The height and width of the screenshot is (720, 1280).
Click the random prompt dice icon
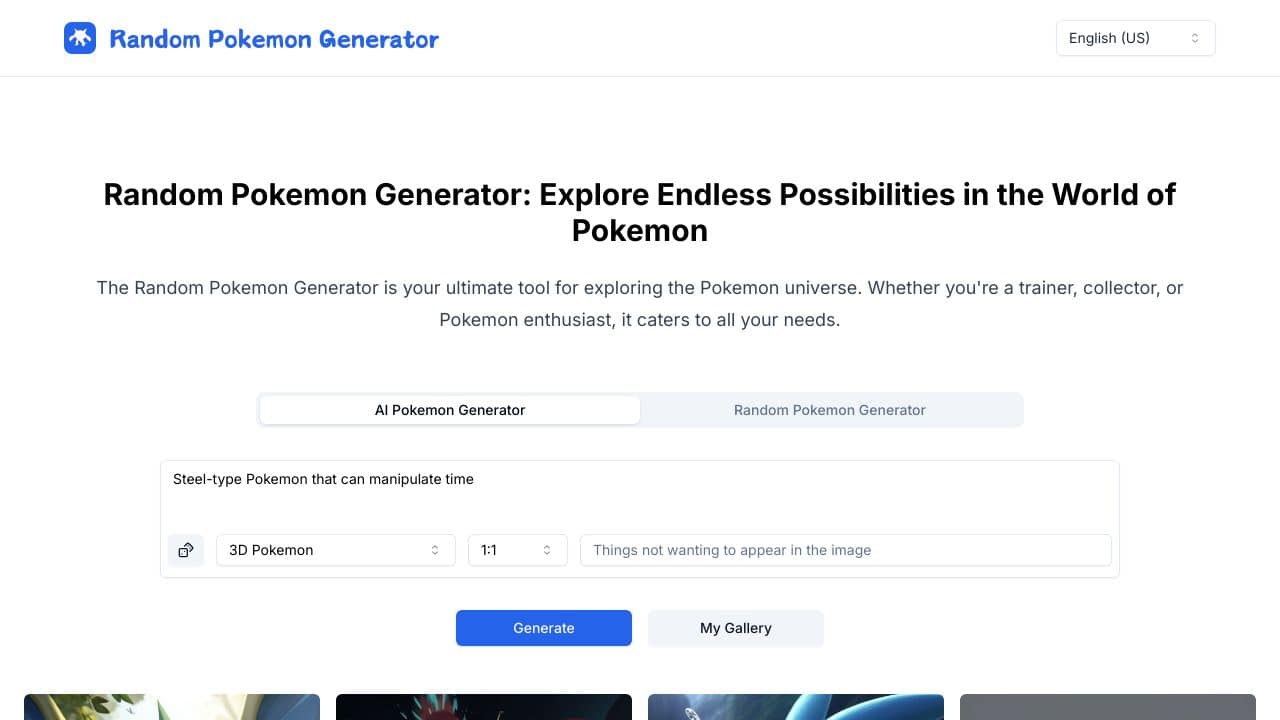[x=186, y=550]
